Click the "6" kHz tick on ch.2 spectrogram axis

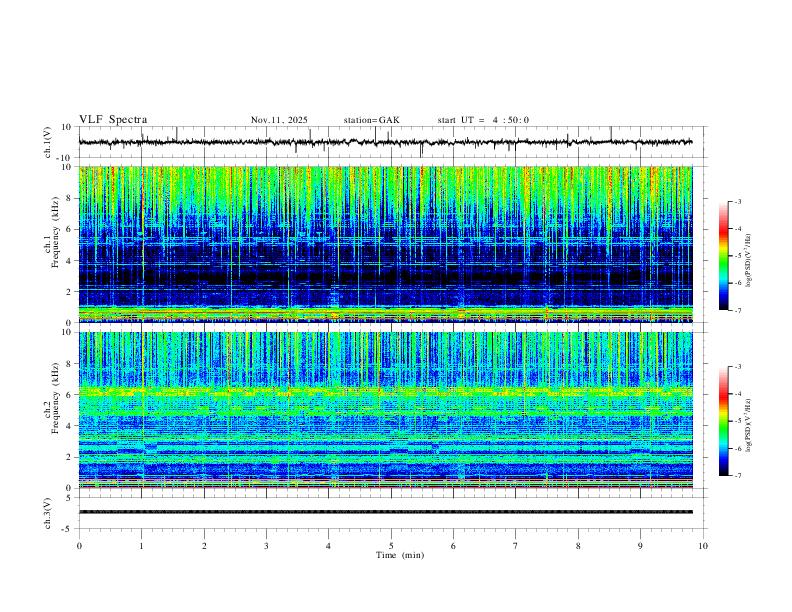pos(70,395)
